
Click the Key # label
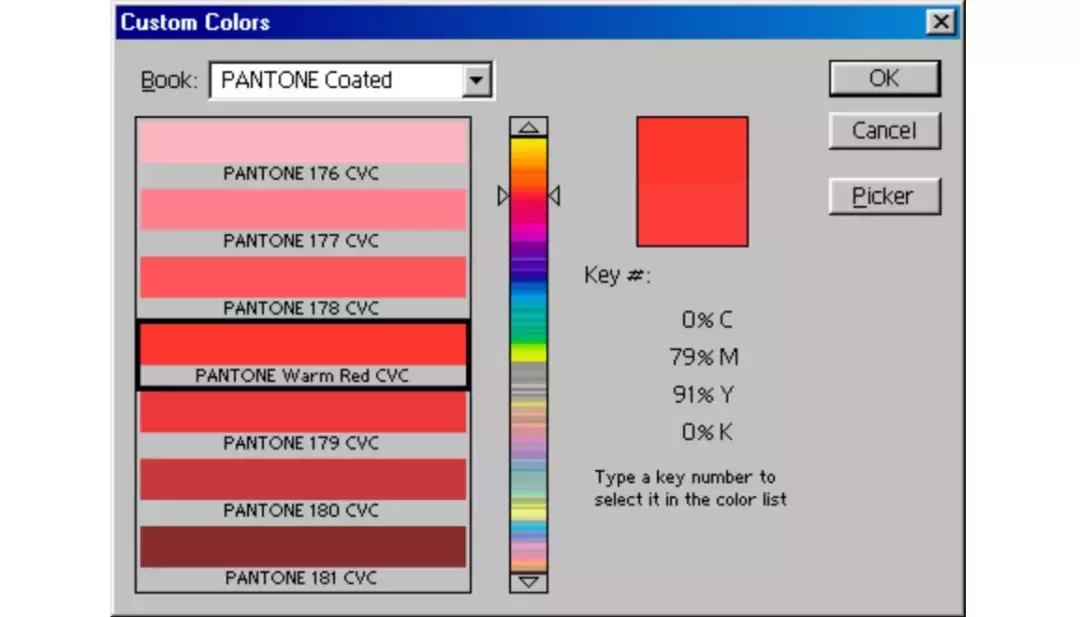617,275
